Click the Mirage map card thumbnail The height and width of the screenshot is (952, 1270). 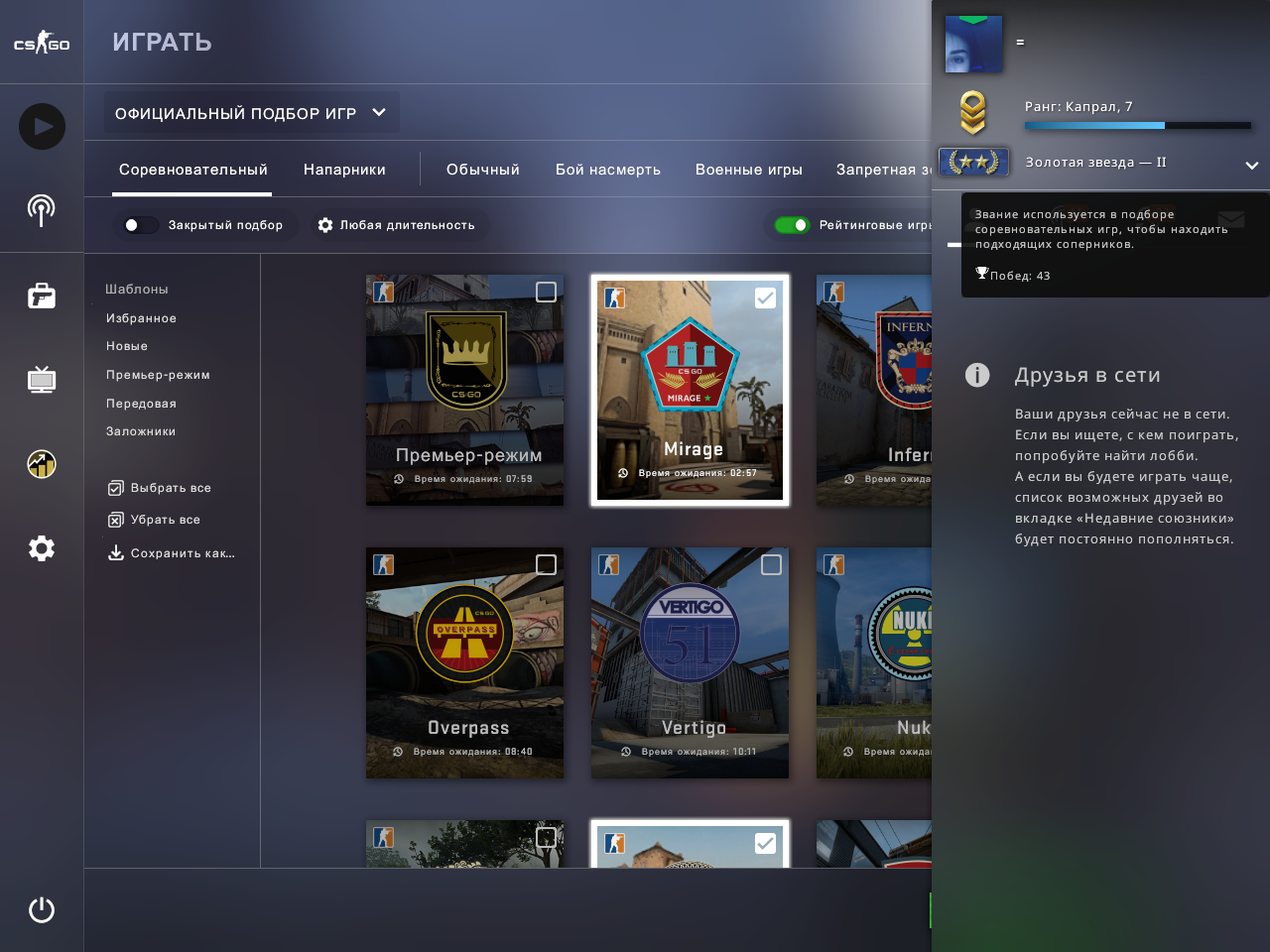click(x=691, y=390)
